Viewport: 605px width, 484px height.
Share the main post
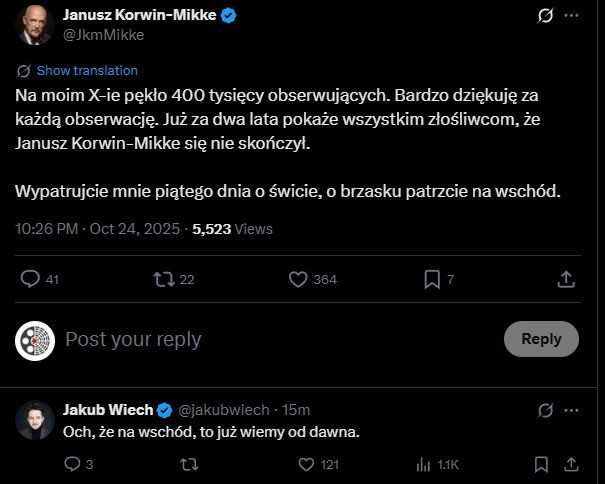click(x=566, y=279)
